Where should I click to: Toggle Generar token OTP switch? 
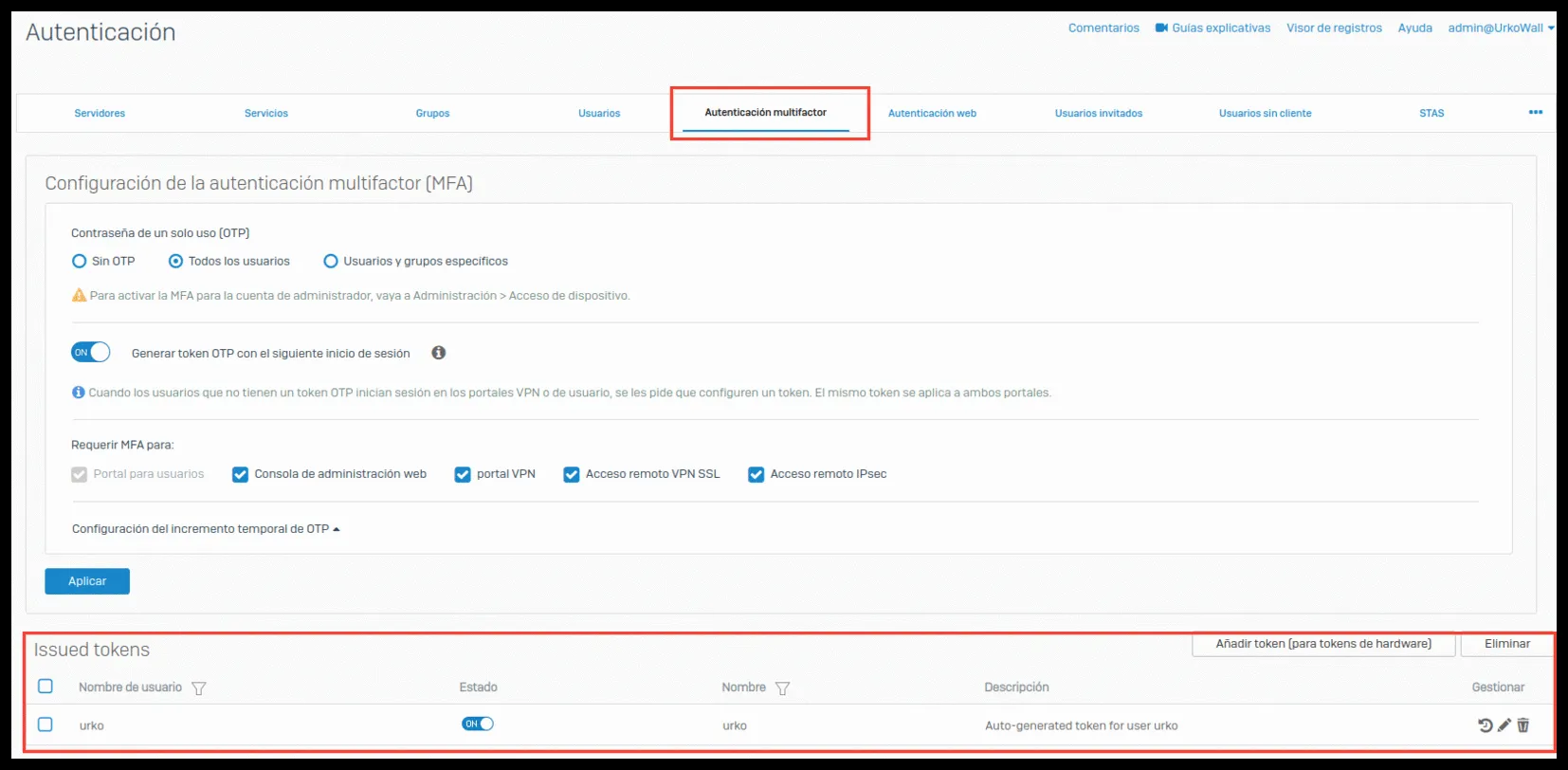click(91, 353)
